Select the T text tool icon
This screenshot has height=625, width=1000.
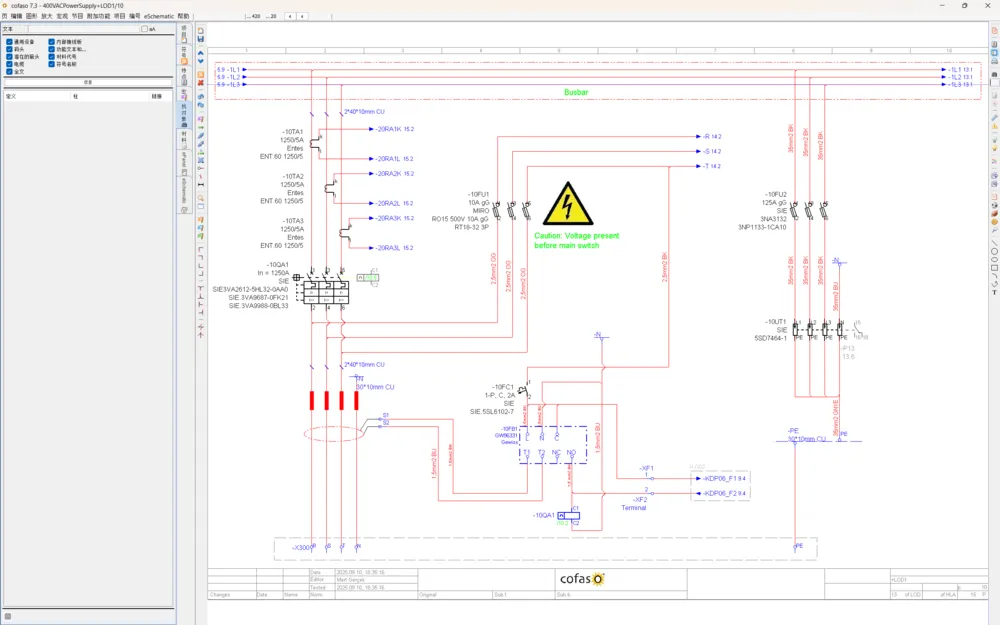click(994, 292)
